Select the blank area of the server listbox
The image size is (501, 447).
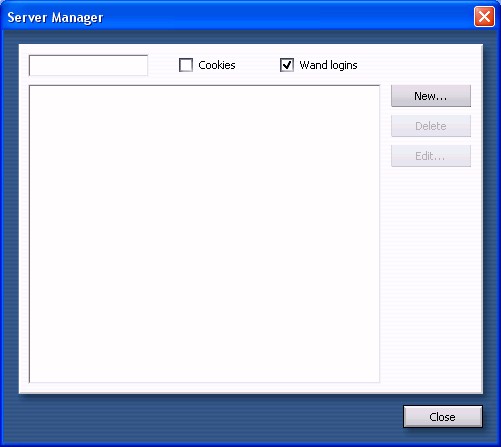(204, 234)
